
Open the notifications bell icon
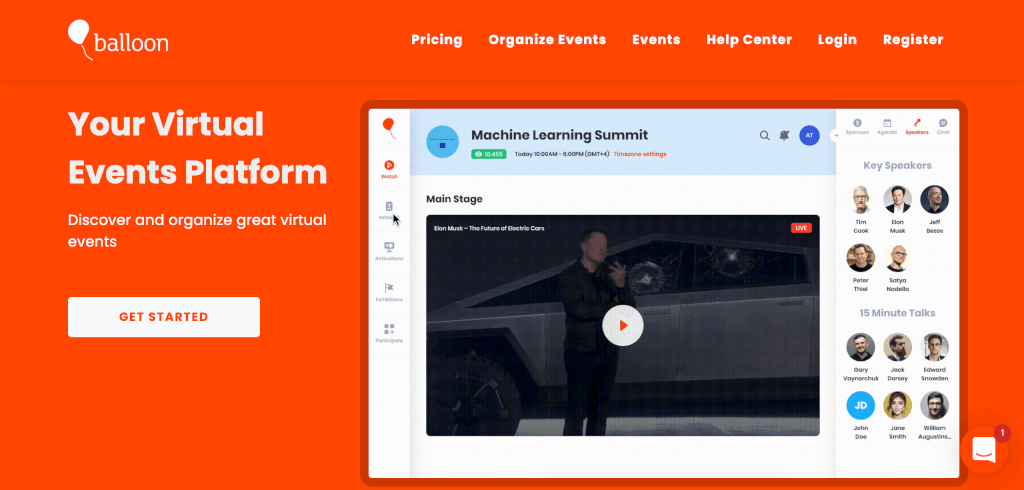[784, 135]
